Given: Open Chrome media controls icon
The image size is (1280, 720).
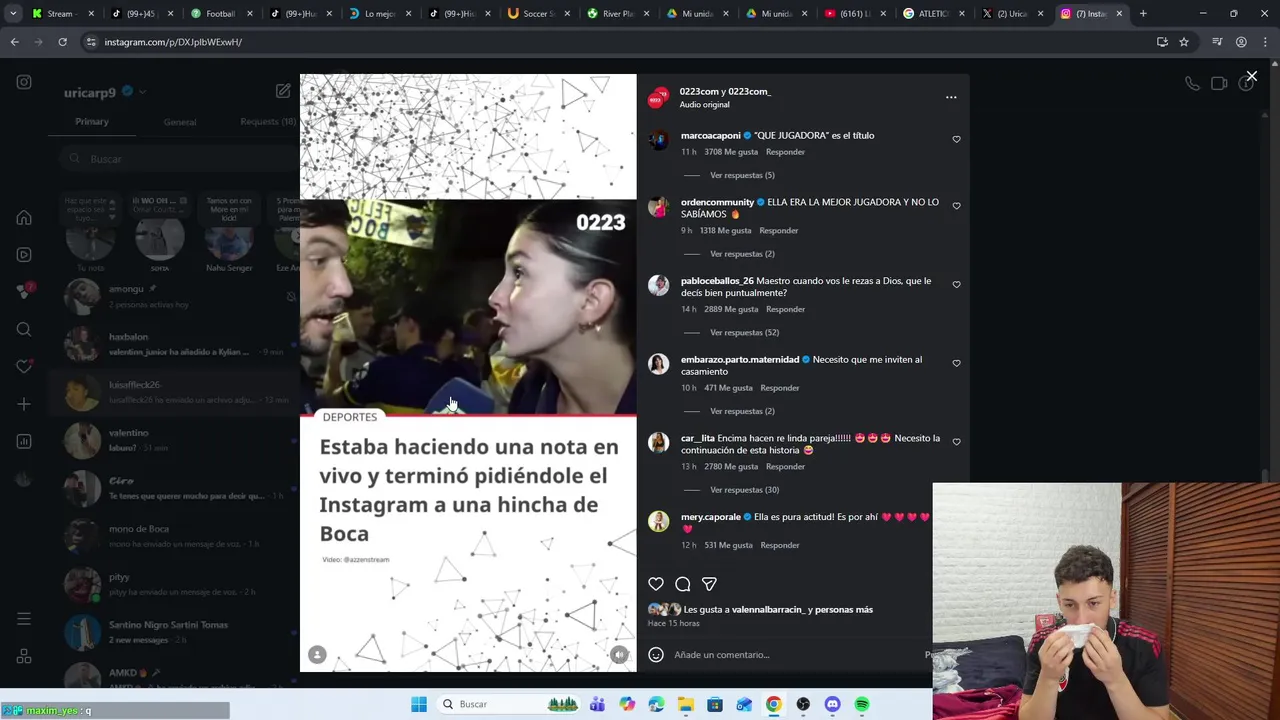Looking at the screenshot, I should [x=1217, y=42].
